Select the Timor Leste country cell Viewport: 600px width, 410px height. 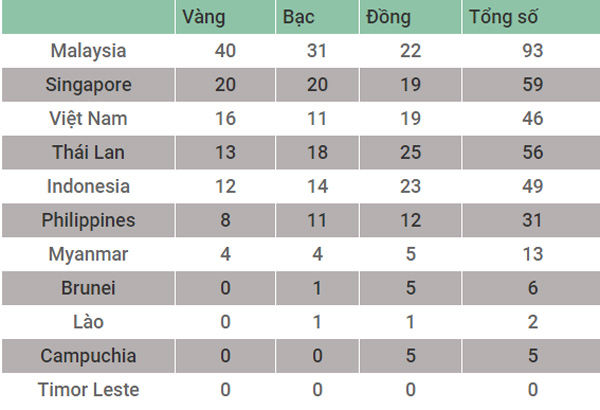[x=88, y=390]
